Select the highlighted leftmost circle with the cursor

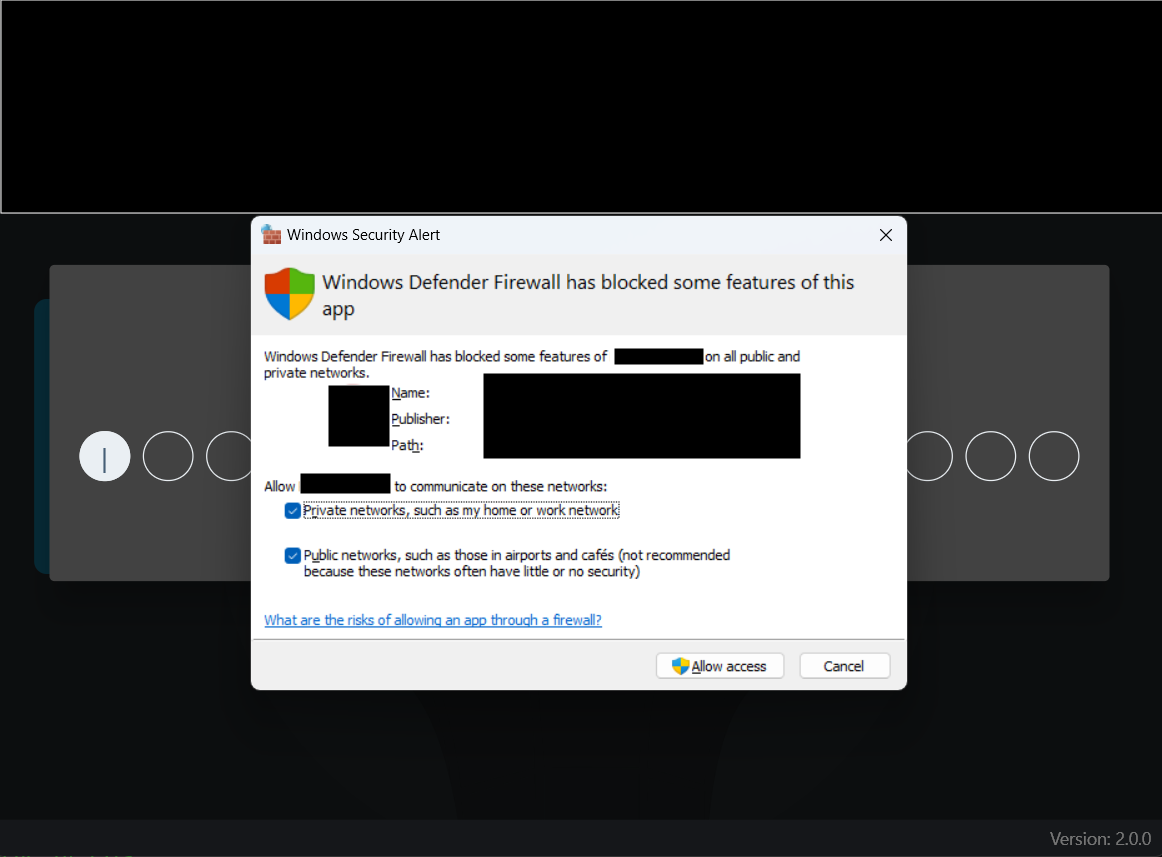point(104,456)
